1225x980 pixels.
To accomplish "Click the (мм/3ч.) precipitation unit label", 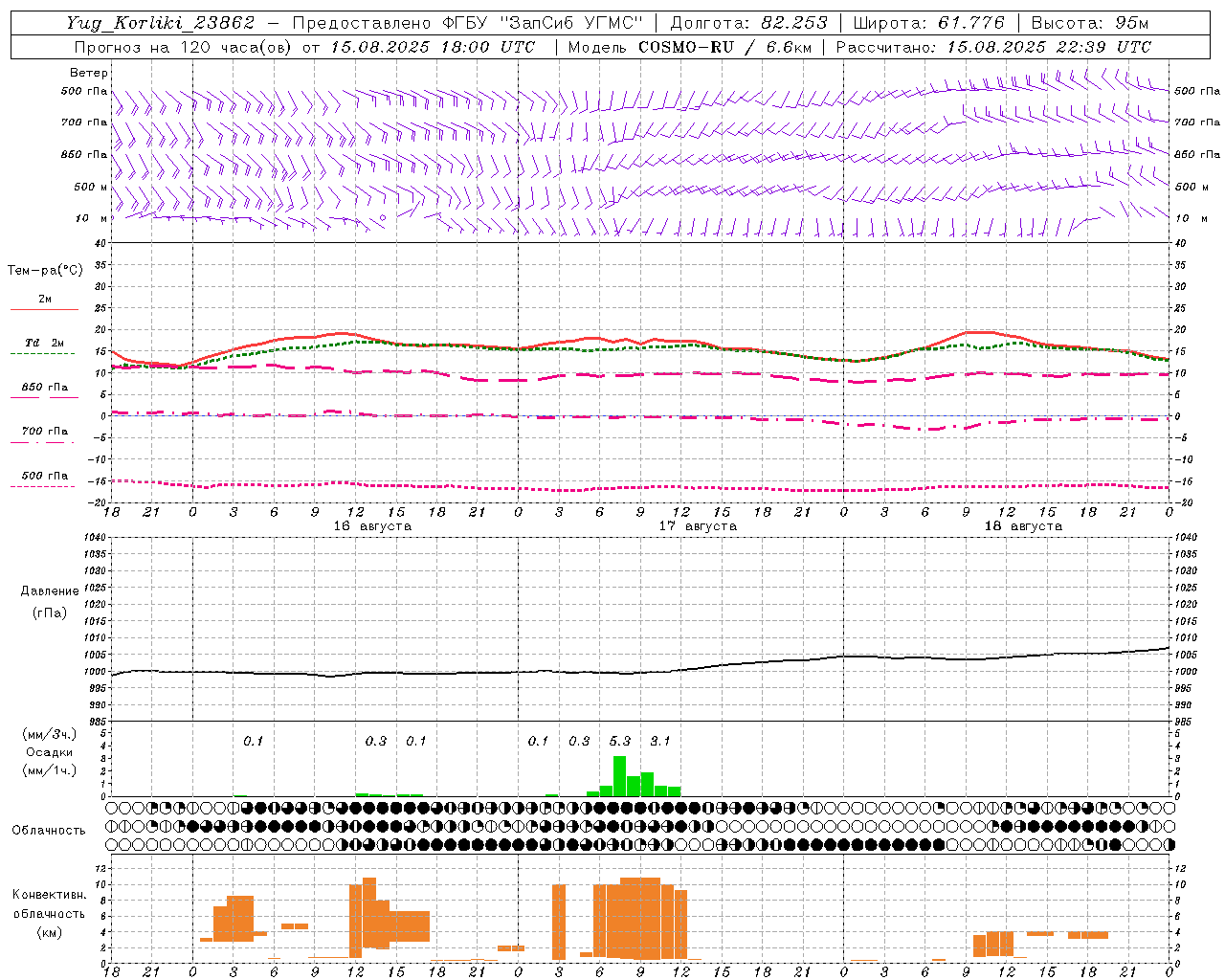I will (49, 734).
